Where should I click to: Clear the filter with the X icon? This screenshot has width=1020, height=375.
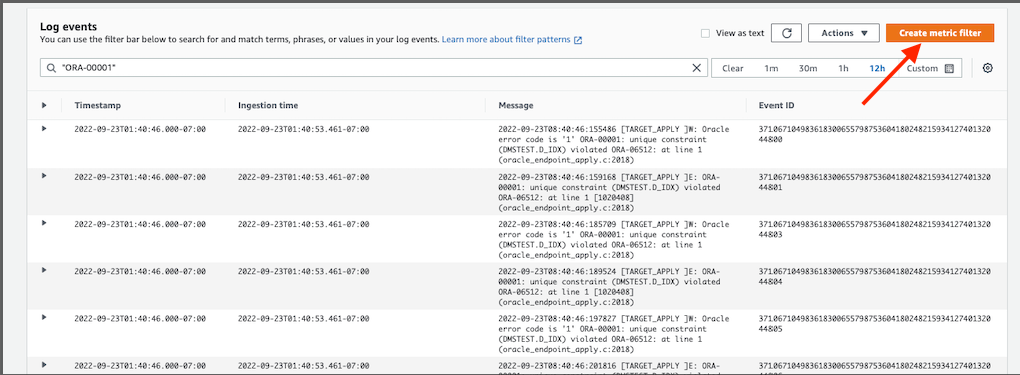coord(696,68)
